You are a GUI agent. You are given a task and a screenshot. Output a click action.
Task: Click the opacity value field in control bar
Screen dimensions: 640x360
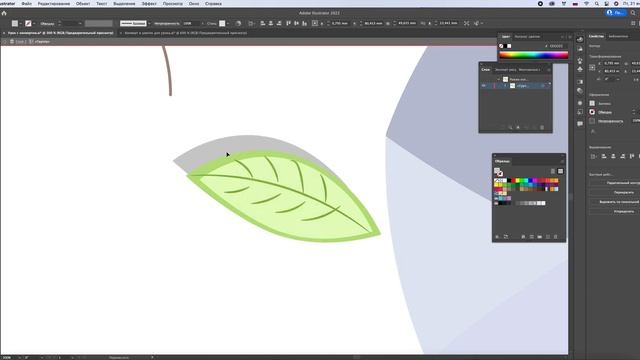[x=191, y=23]
